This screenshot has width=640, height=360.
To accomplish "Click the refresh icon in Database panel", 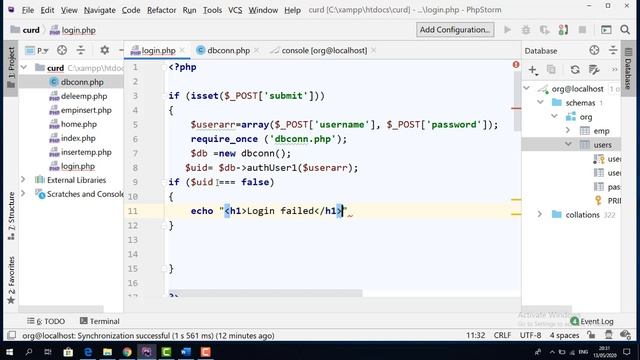I will [575, 70].
